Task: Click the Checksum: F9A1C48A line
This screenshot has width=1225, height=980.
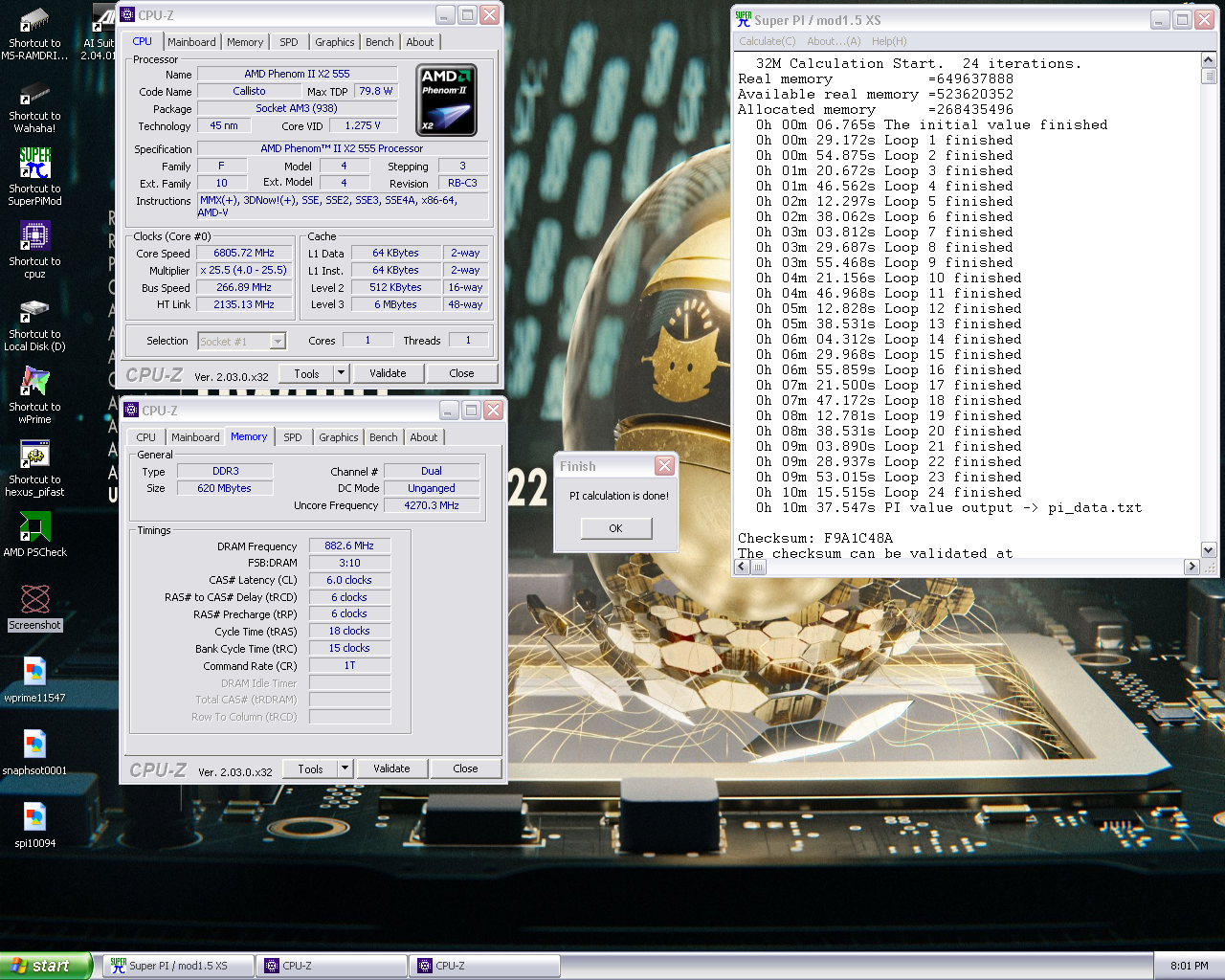Action: pyautogui.click(x=815, y=538)
